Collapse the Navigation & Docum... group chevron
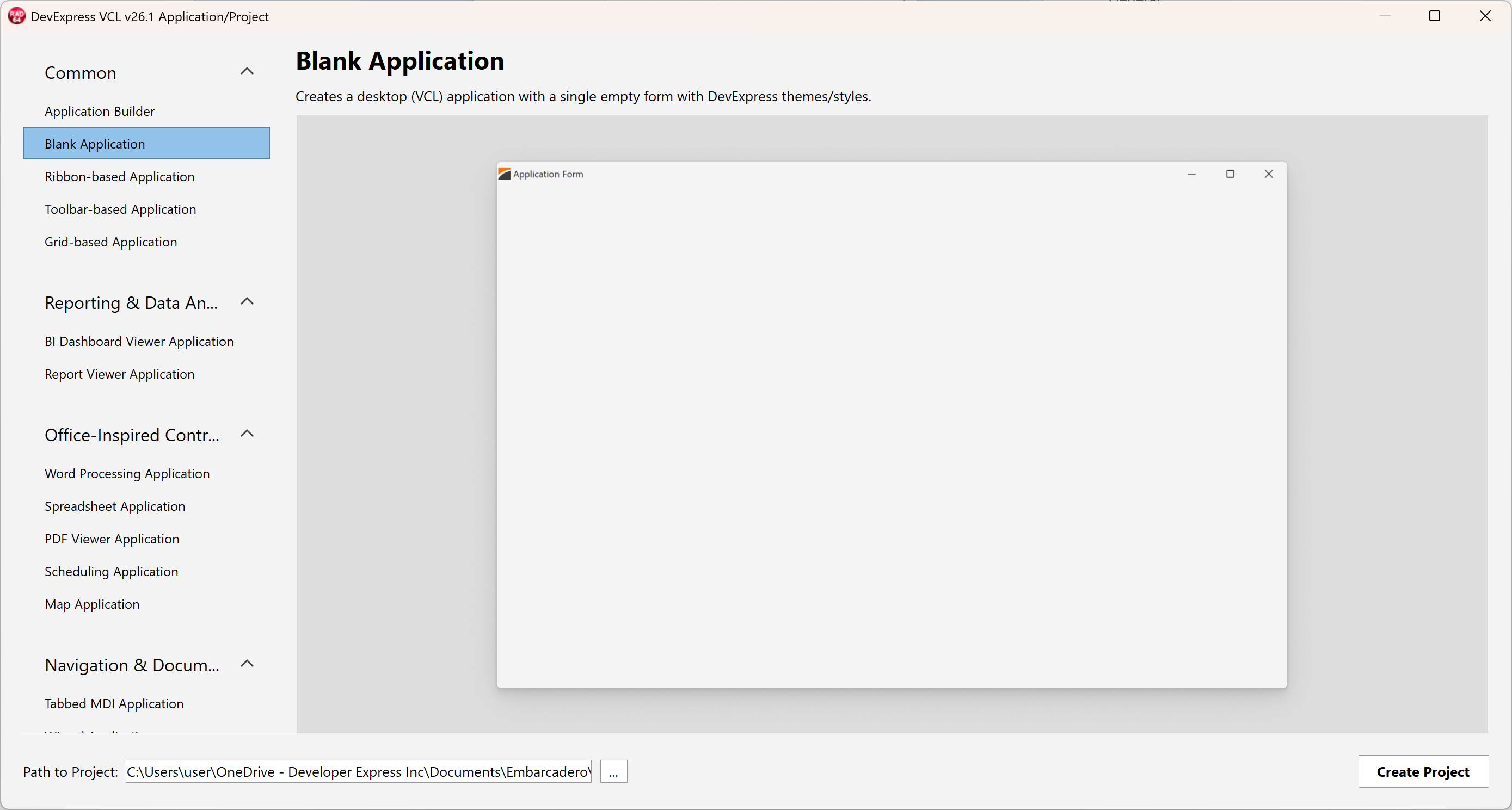1512x810 pixels. click(247, 664)
